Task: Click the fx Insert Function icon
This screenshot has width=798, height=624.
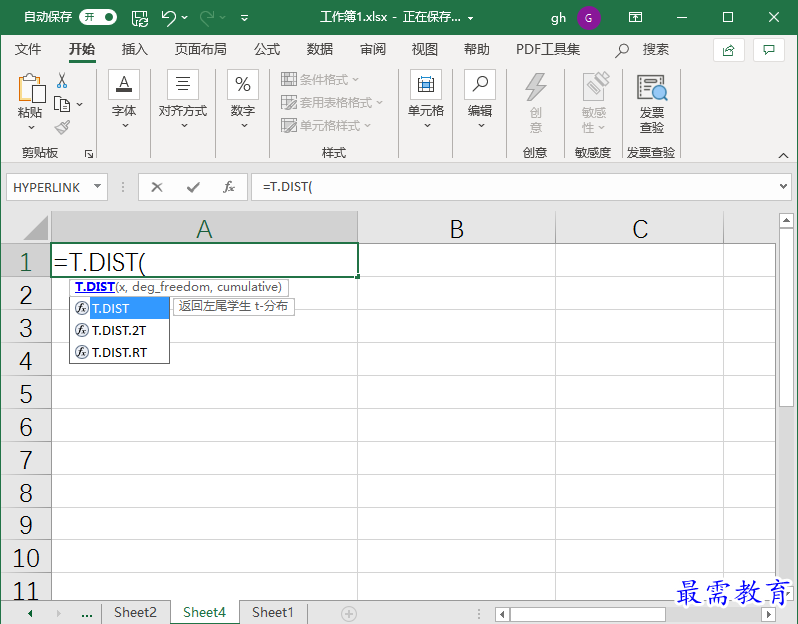Action: 229,187
